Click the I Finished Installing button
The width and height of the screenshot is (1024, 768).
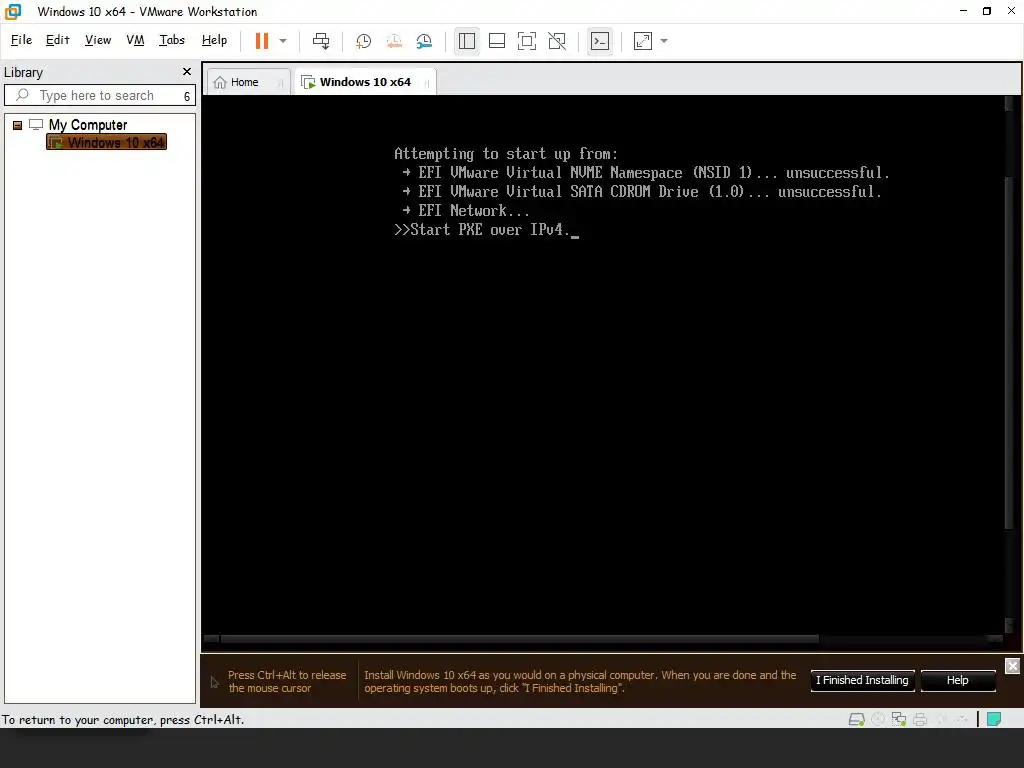[x=862, y=680]
